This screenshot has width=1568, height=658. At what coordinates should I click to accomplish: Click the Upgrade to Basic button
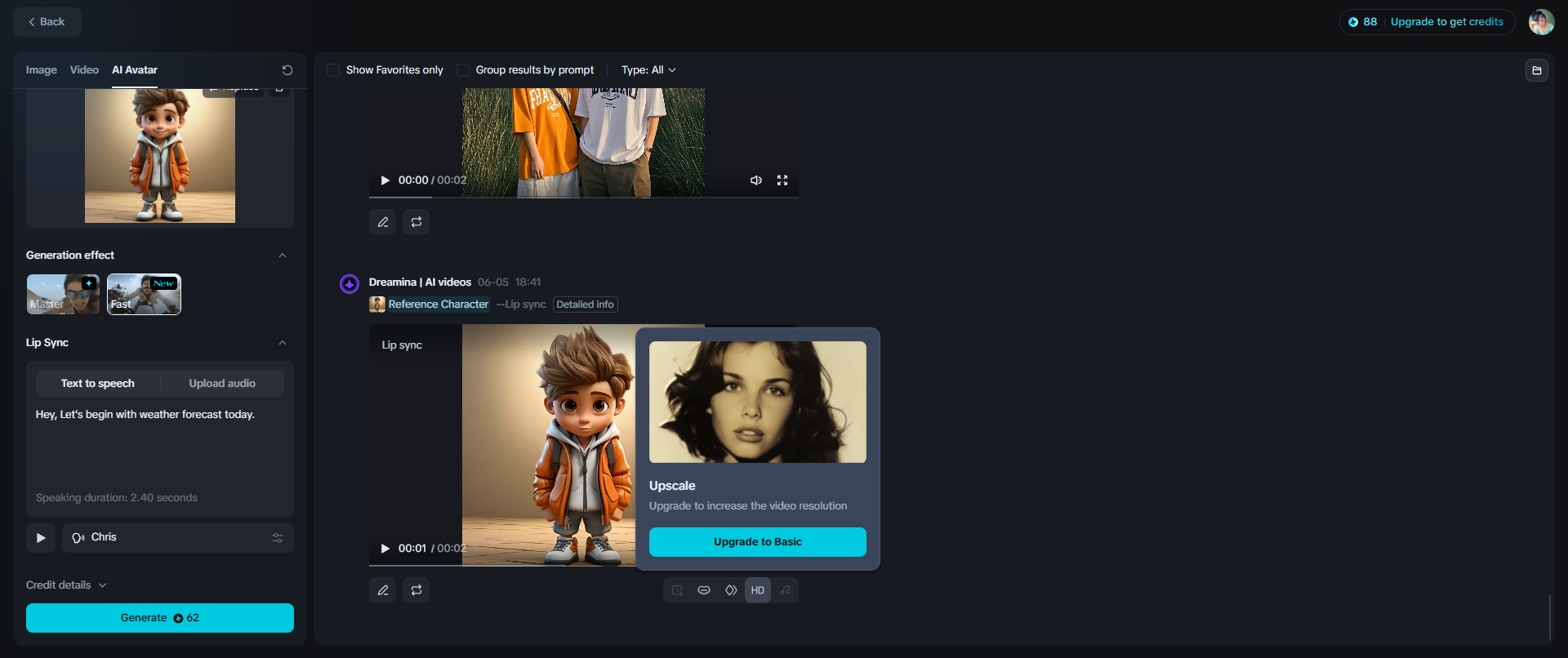click(x=758, y=542)
